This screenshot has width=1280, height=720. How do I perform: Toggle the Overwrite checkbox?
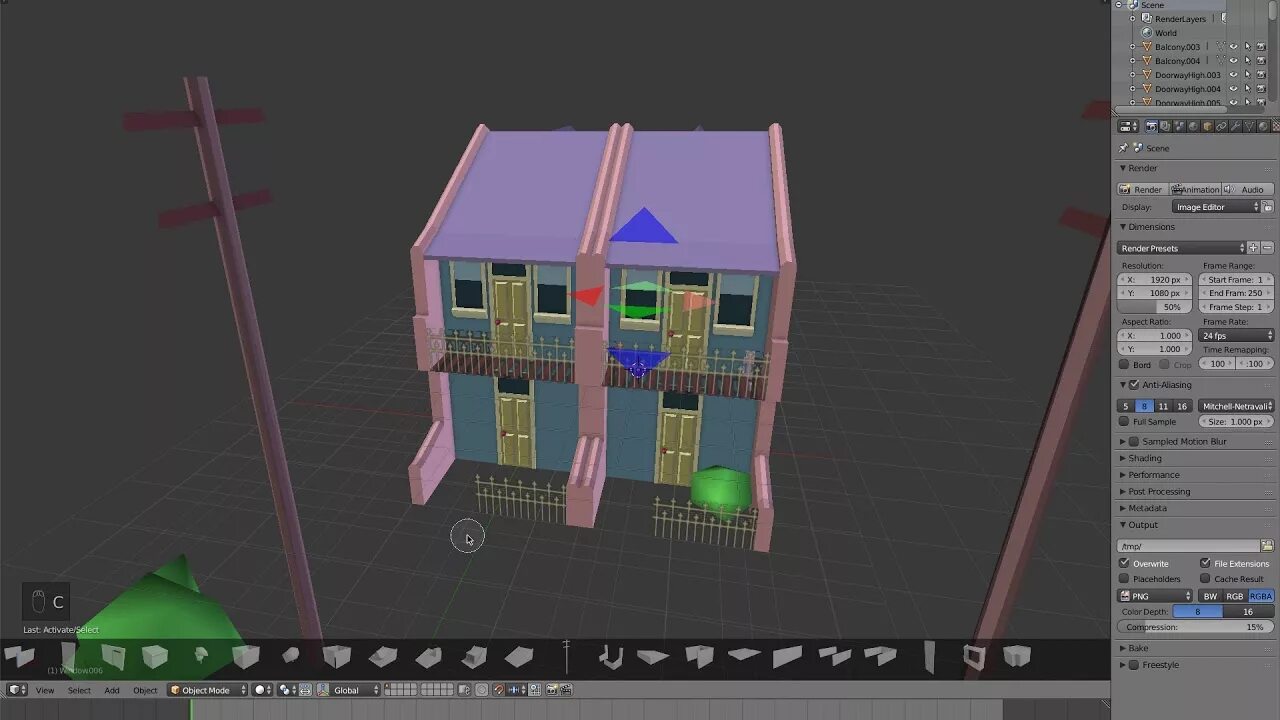1124,563
